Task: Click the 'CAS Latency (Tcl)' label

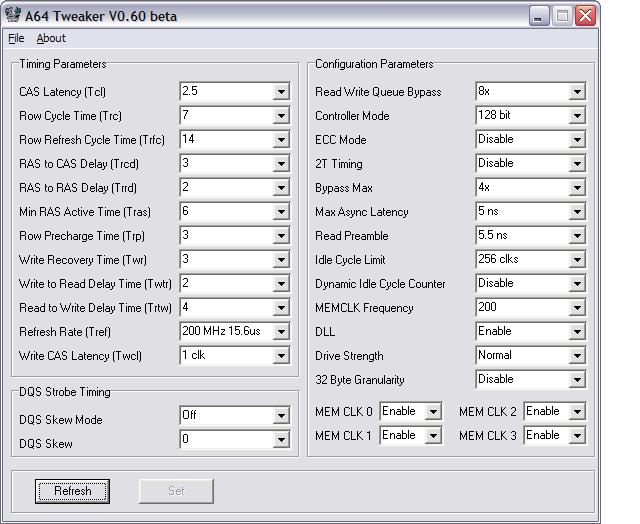Action: tap(62, 92)
